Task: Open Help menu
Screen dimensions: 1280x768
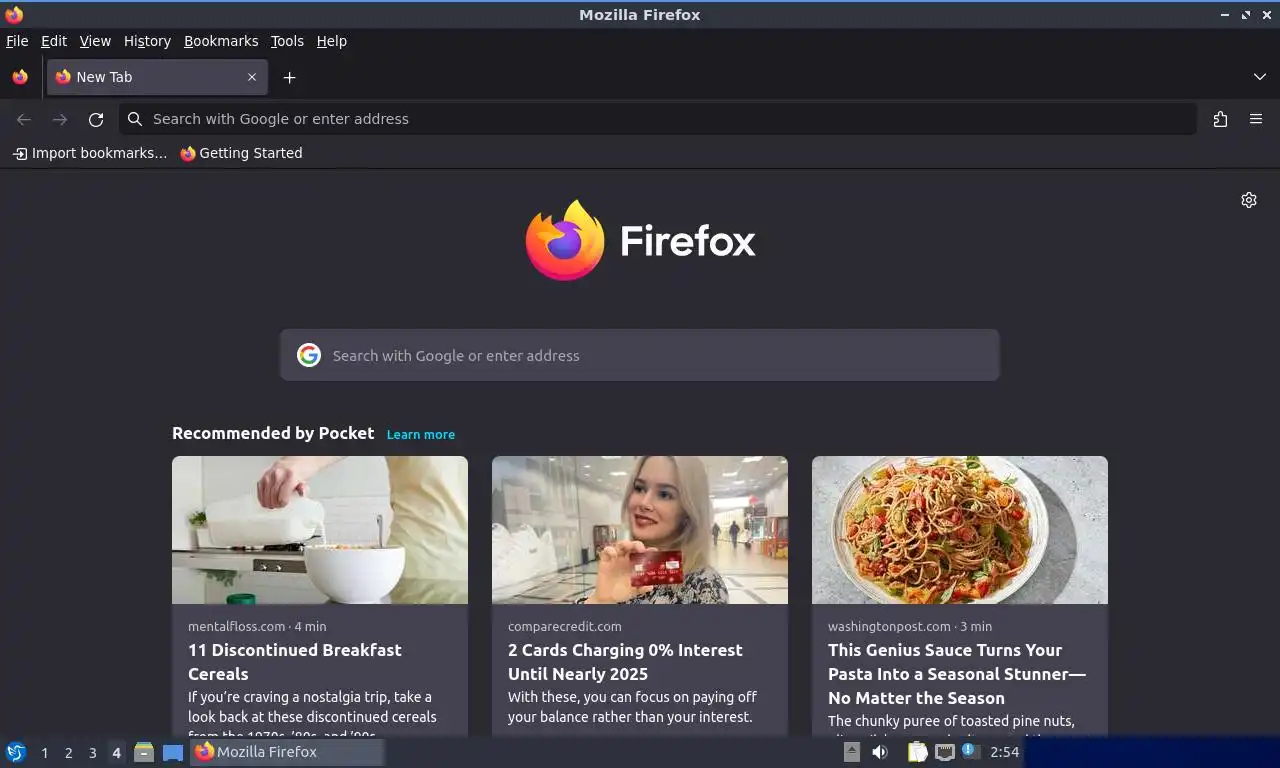Action: coord(331,41)
